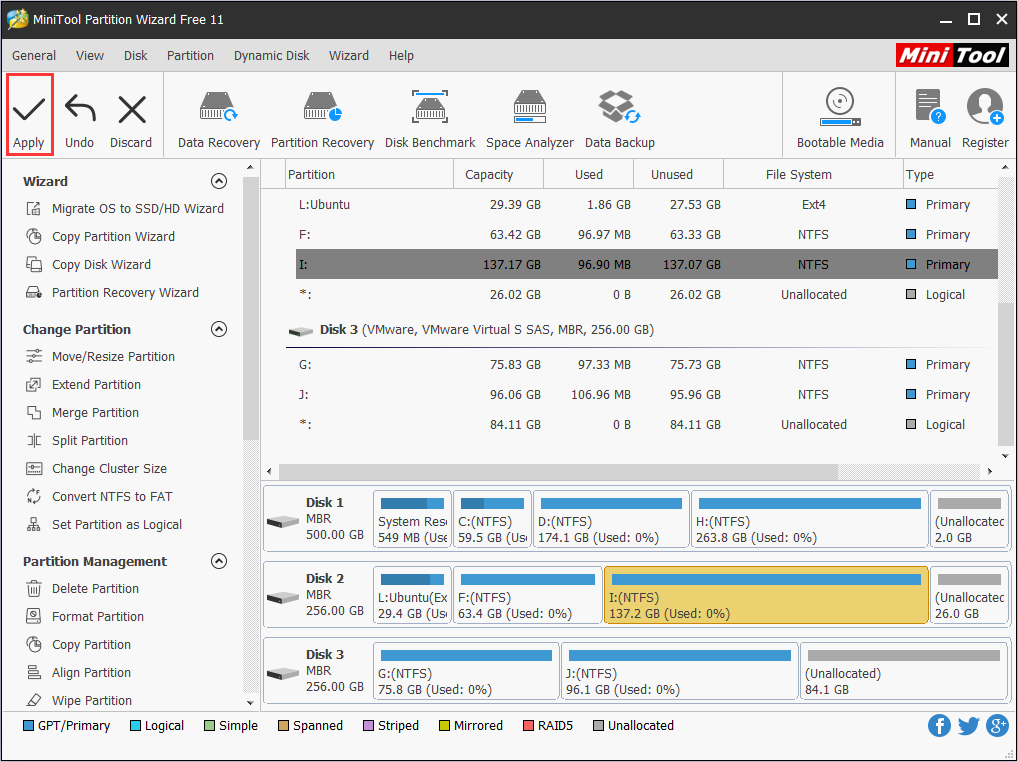Open the Partition menu
This screenshot has width=1018, height=762.
click(190, 55)
